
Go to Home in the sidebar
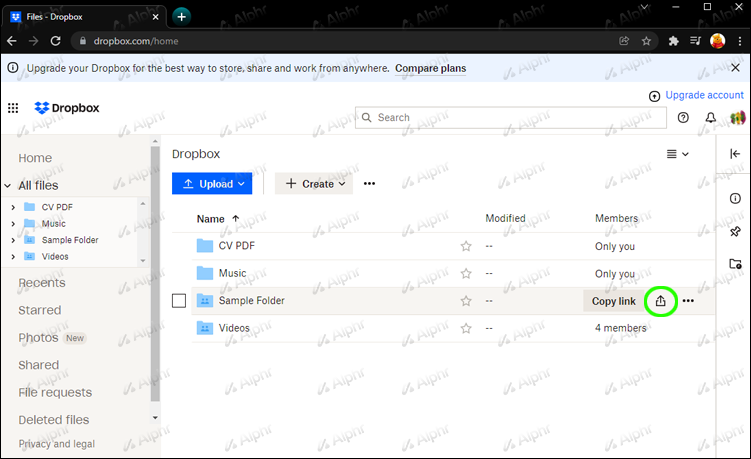tap(35, 158)
